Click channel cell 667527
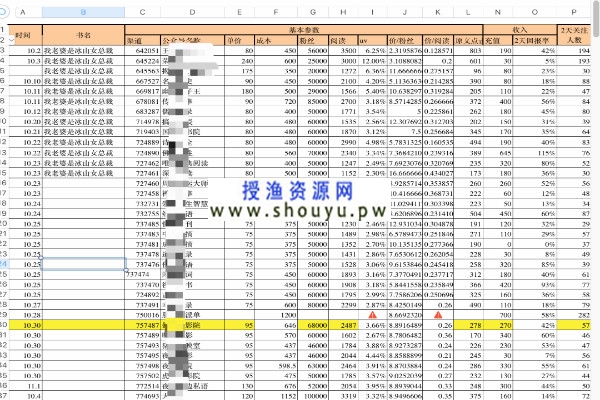Viewport: 600px width, 400px height. pyautogui.click(x=142, y=81)
